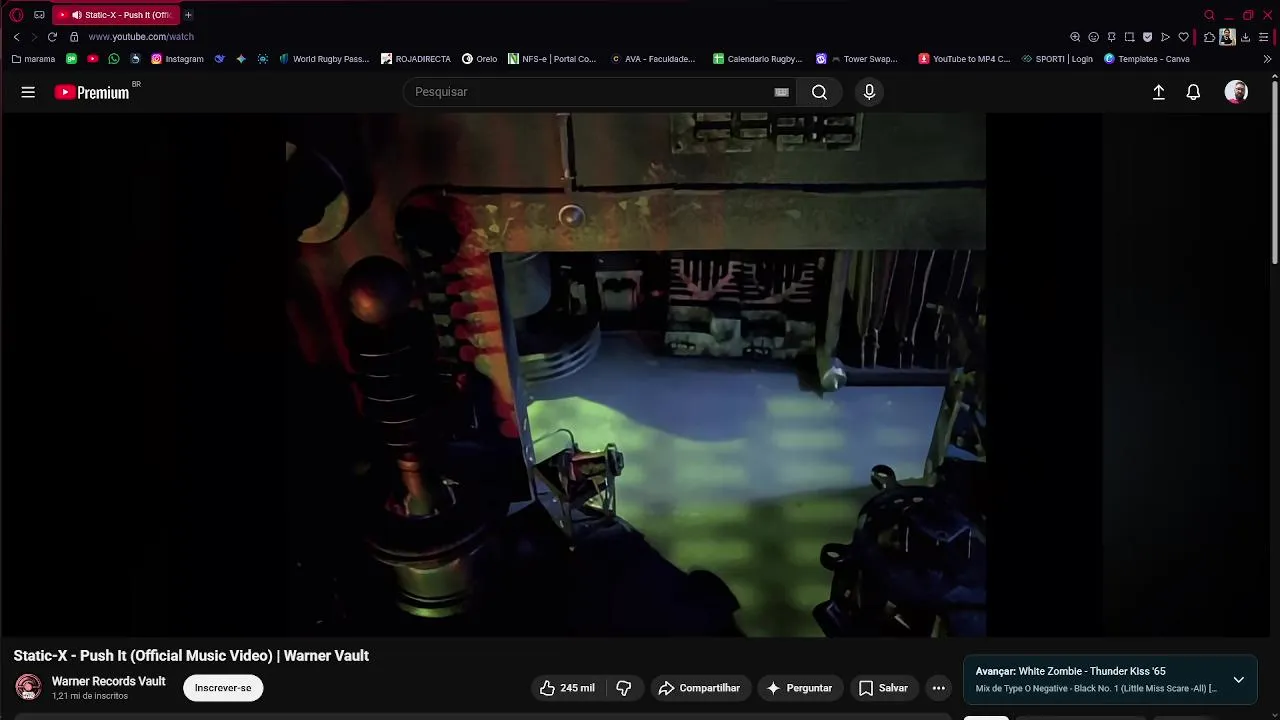Open the browser profile avatar in toolbar
Screen dimensions: 1280x720
(x=1227, y=37)
